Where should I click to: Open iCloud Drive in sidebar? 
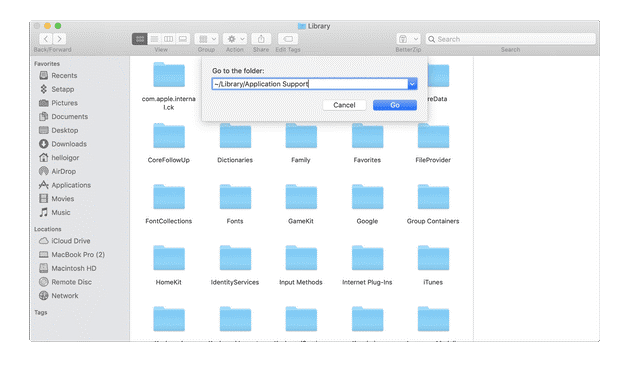pos(65,241)
